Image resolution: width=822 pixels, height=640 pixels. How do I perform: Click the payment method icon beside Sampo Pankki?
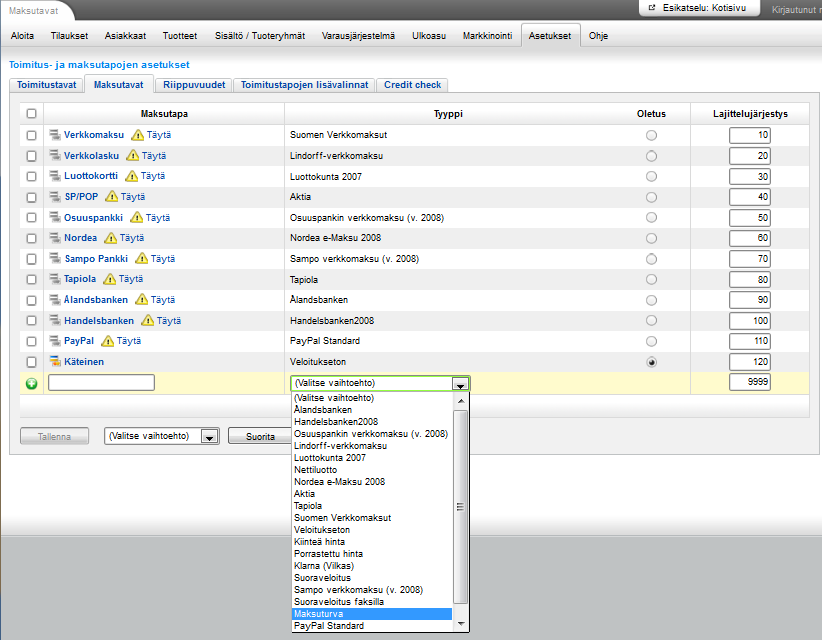(55, 258)
